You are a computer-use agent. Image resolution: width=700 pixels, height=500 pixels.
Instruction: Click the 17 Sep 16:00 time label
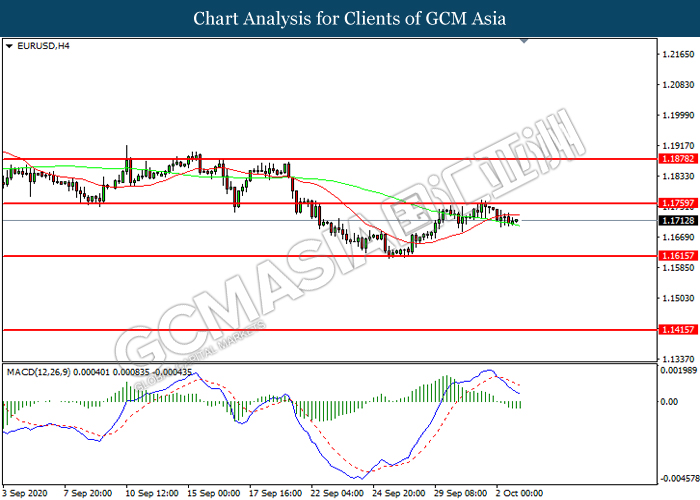coord(277,493)
